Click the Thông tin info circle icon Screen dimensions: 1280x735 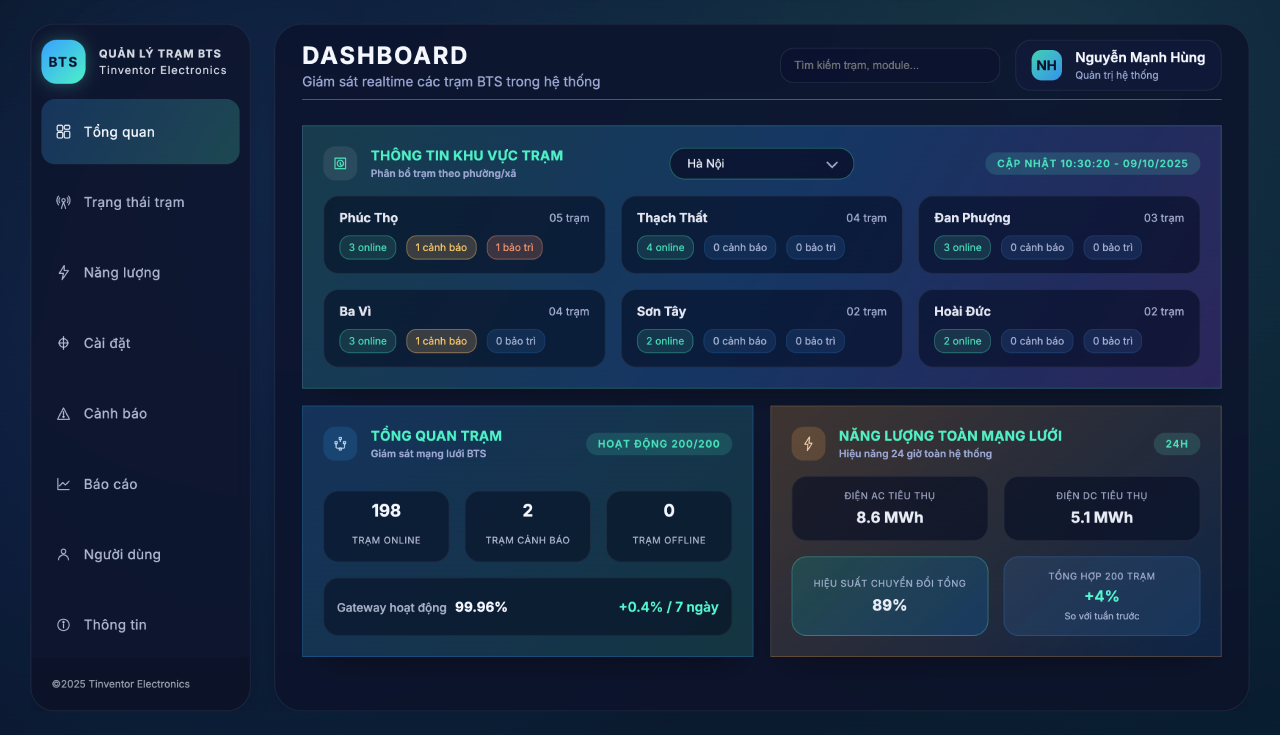[x=64, y=625]
